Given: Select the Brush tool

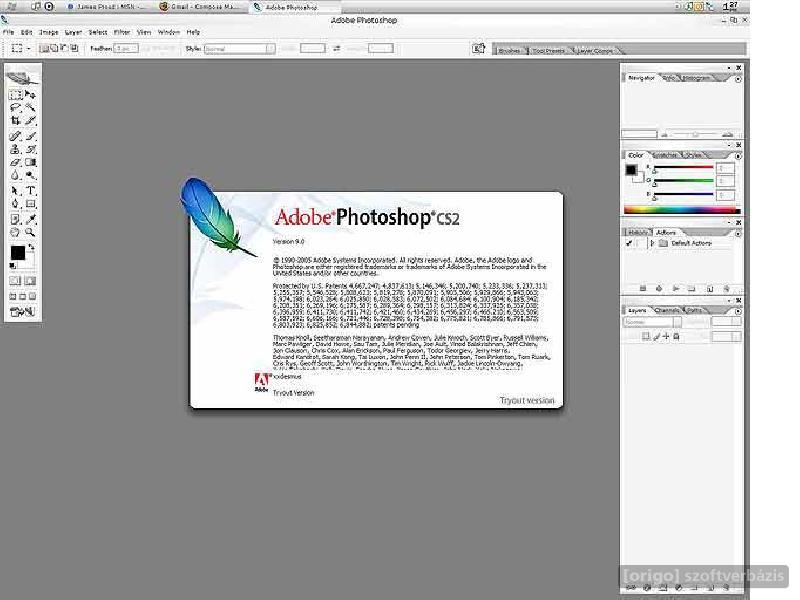Looking at the screenshot, I should click(x=31, y=136).
